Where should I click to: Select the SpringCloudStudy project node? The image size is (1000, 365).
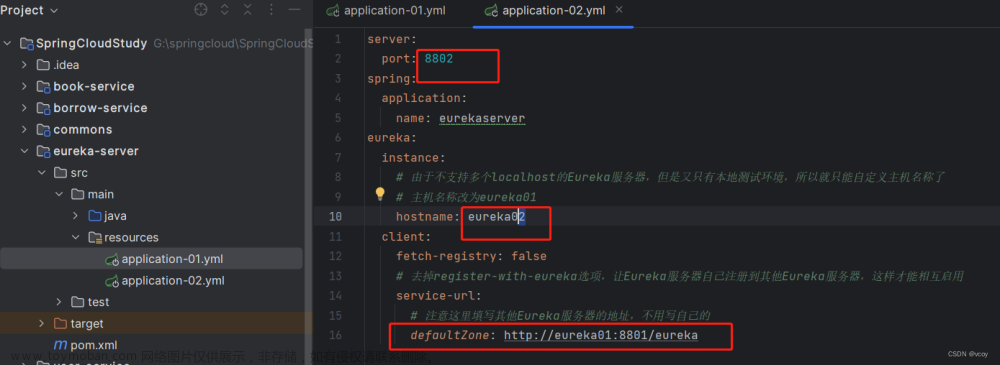[x=92, y=43]
